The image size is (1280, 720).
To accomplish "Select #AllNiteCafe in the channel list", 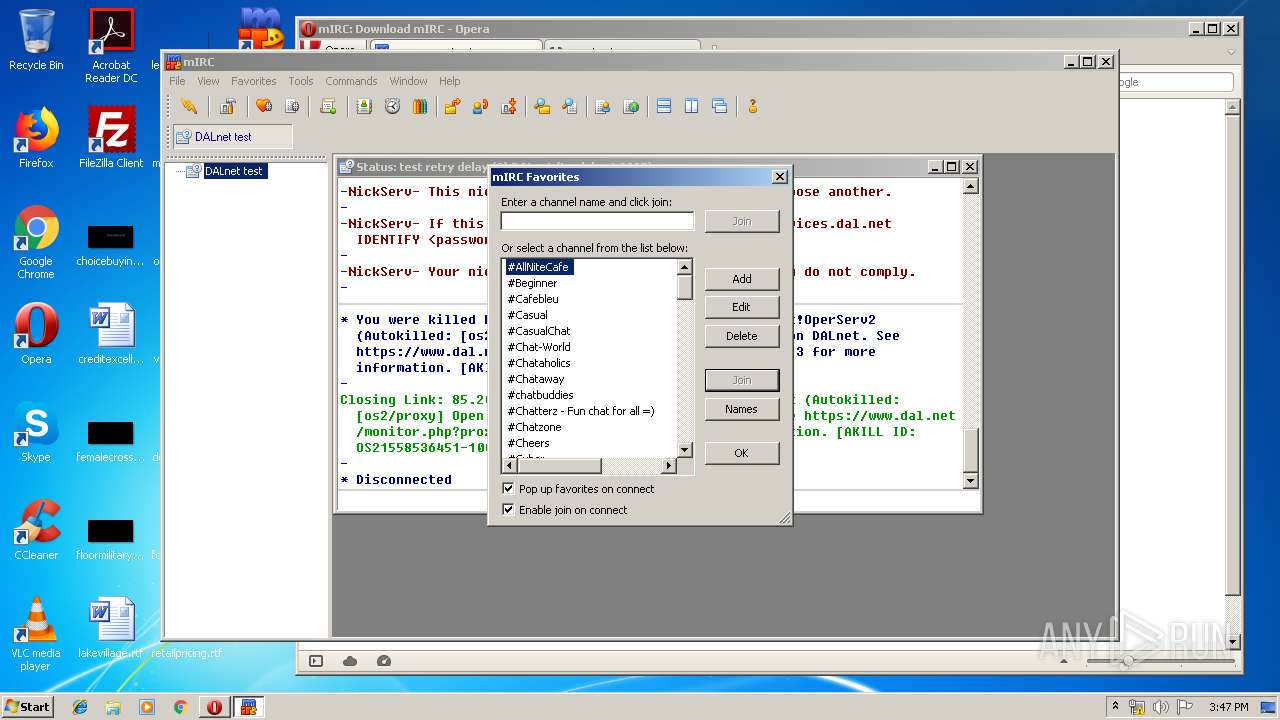I will coord(538,267).
